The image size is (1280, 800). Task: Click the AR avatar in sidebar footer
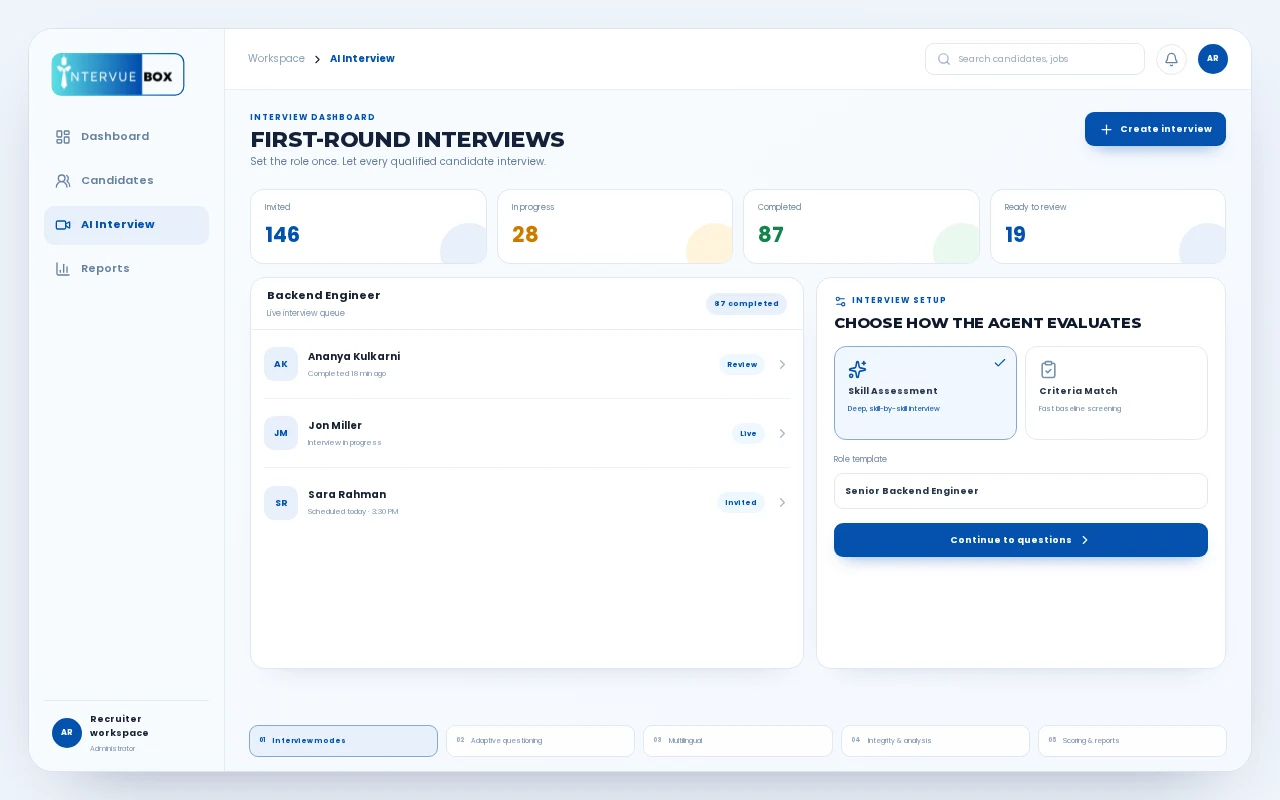pos(67,733)
